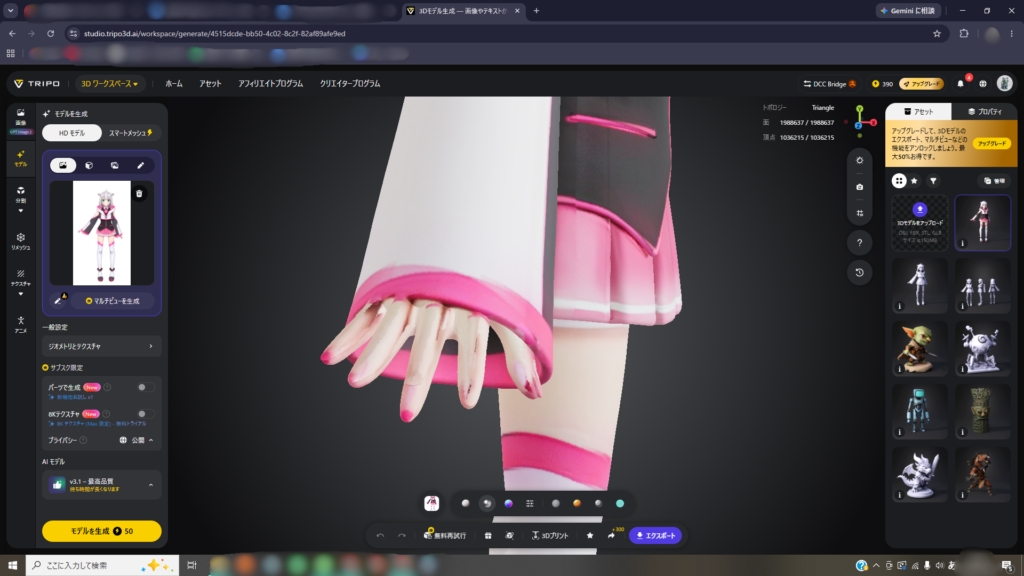The width and height of the screenshot is (1024, 576).
Task: Share the model with the share arrow
Action: coord(611,536)
